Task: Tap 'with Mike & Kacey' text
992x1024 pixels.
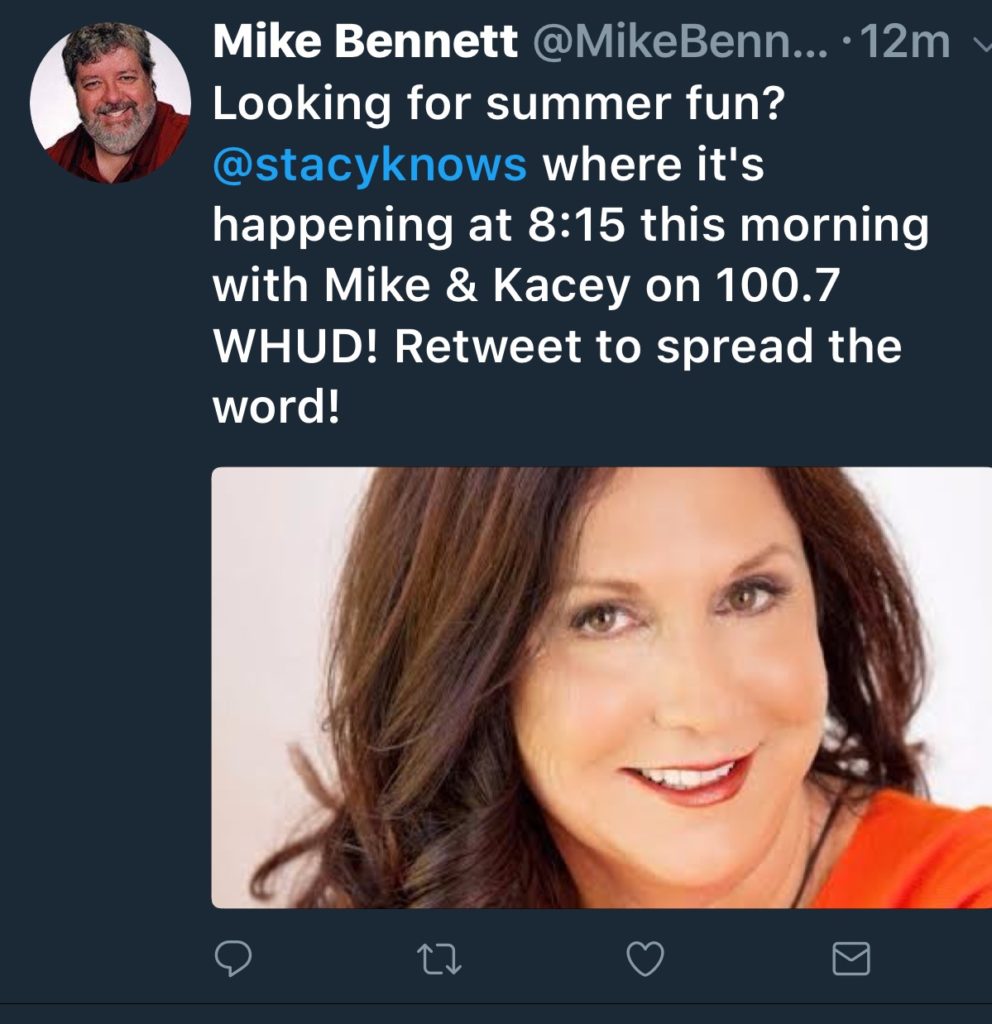Action: [x=422, y=286]
